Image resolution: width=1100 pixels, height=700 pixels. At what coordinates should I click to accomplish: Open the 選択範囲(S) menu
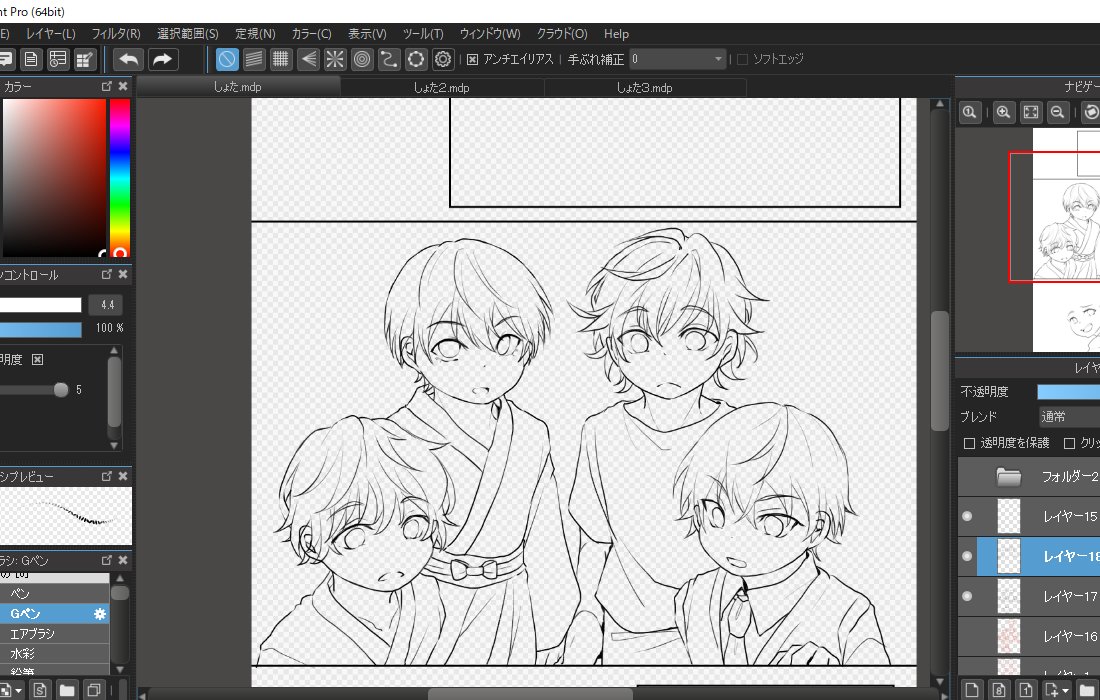[188, 34]
